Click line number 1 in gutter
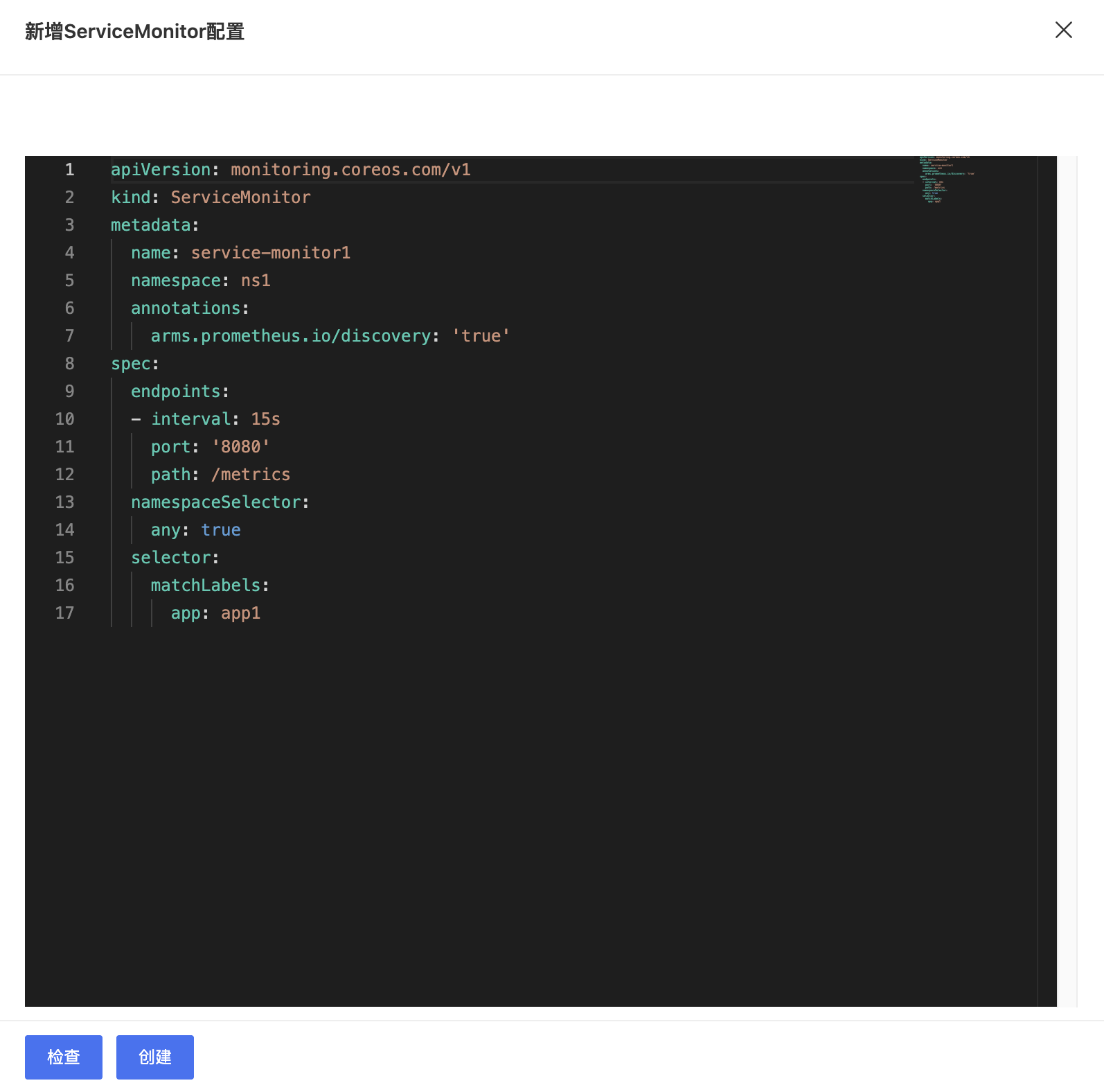 point(69,170)
